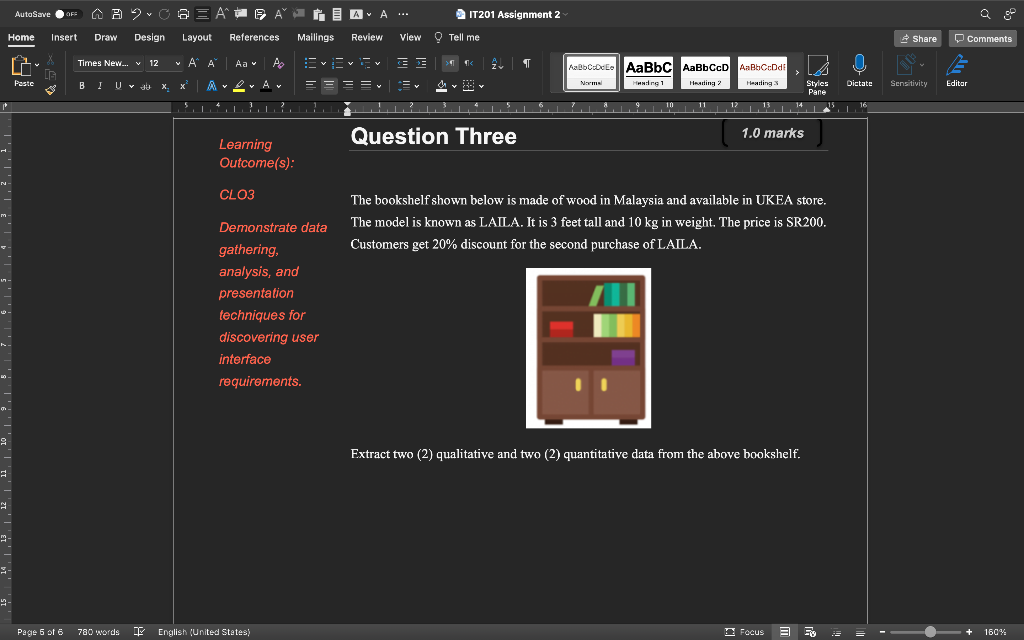The image size is (1024, 640).
Task: Apply italic formatting from the ribbon
Action: tap(100, 86)
